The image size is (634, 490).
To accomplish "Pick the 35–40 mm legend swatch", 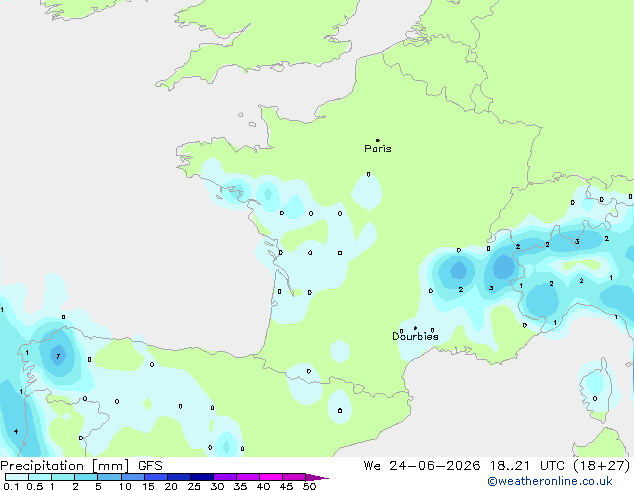I will click(248, 477).
